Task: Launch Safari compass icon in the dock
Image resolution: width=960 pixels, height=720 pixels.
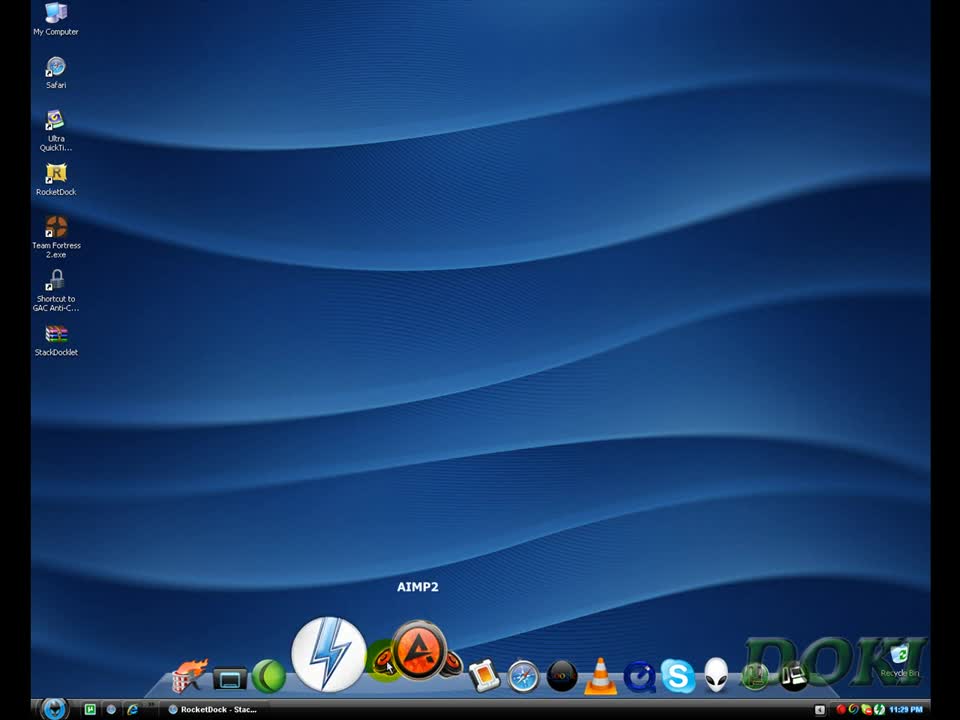Action: pos(523,677)
